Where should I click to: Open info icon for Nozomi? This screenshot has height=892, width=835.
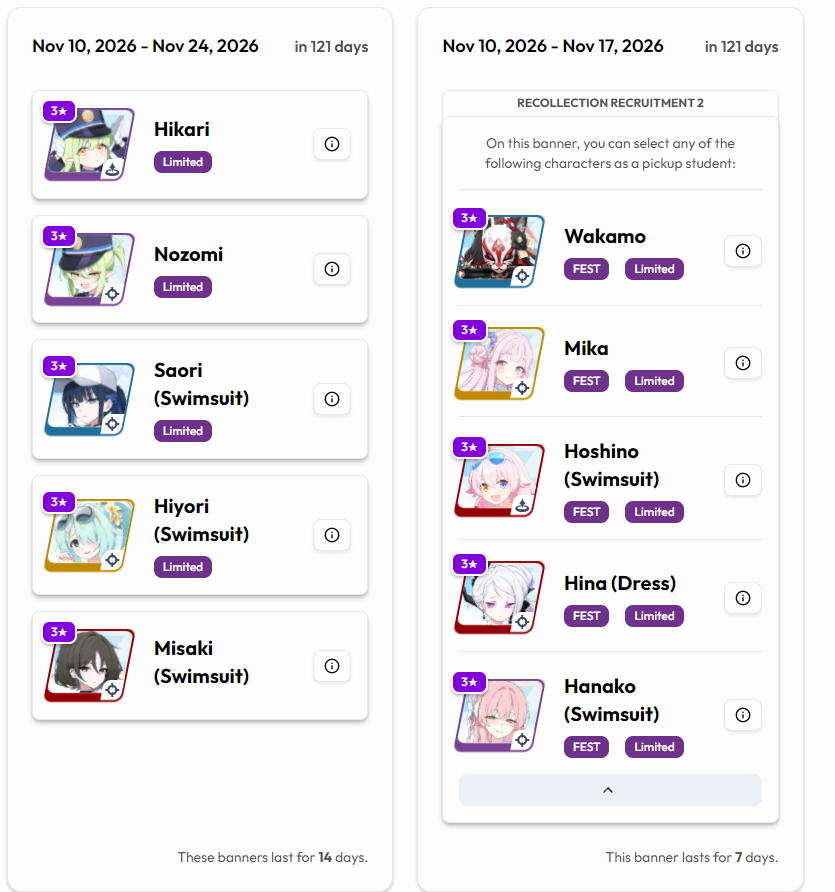click(332, 269)
